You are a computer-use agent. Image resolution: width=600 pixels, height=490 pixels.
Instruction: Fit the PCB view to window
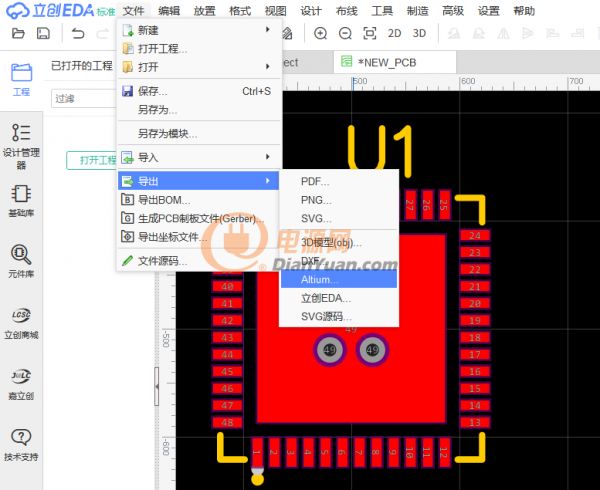click(370, 34)
